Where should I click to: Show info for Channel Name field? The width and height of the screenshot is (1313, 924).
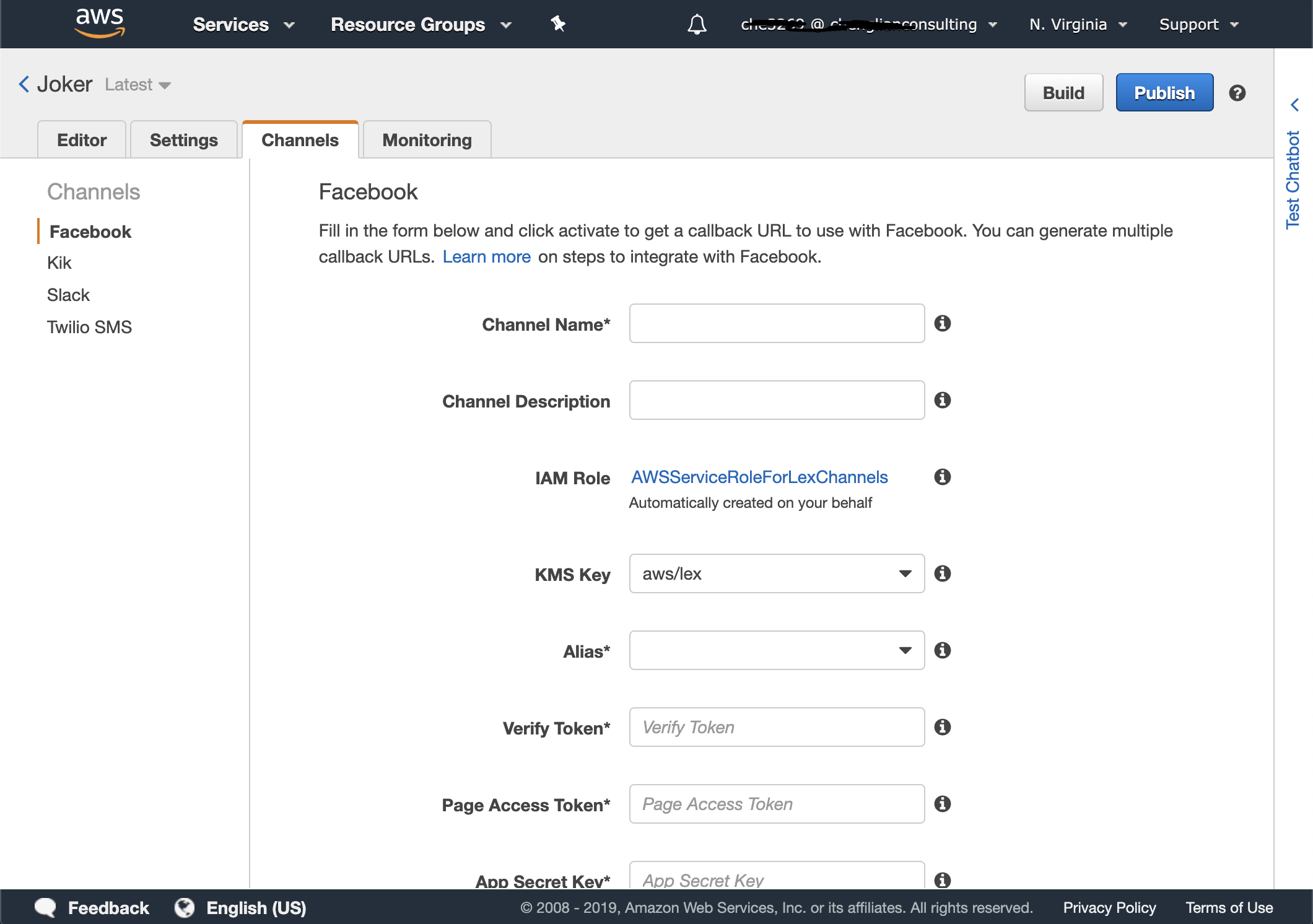pos(943,323)
